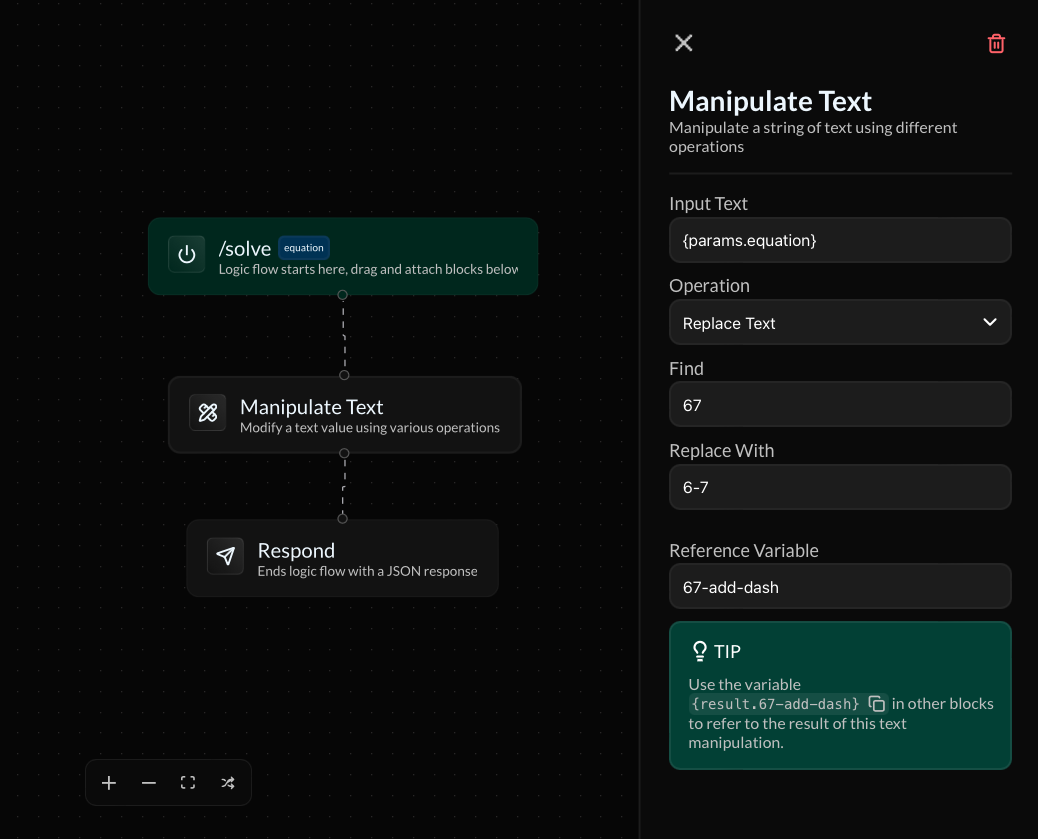Auto-arrange blocks with the shuffle icon

[x=228, y=783]
